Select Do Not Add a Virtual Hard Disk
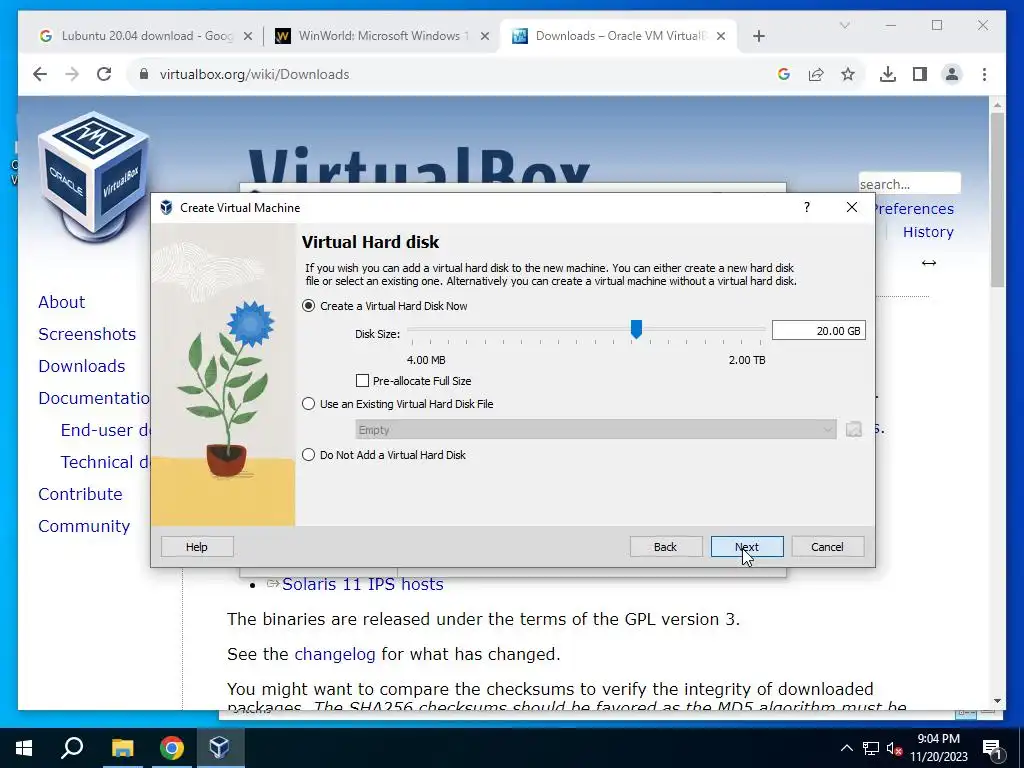Image resolution: width=1024 pixels, height=768 pixels. (x=384, y=455)
